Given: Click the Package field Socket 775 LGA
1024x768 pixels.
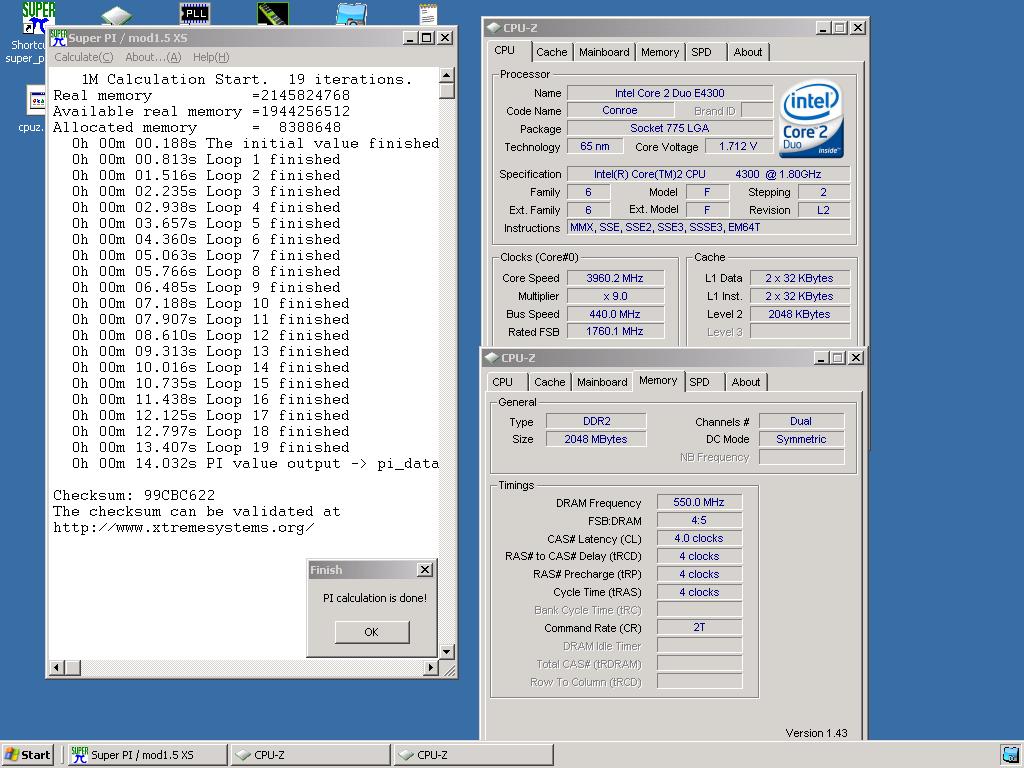Looking at the screenshot, I should pyautogui.click(x=669, y=129).
